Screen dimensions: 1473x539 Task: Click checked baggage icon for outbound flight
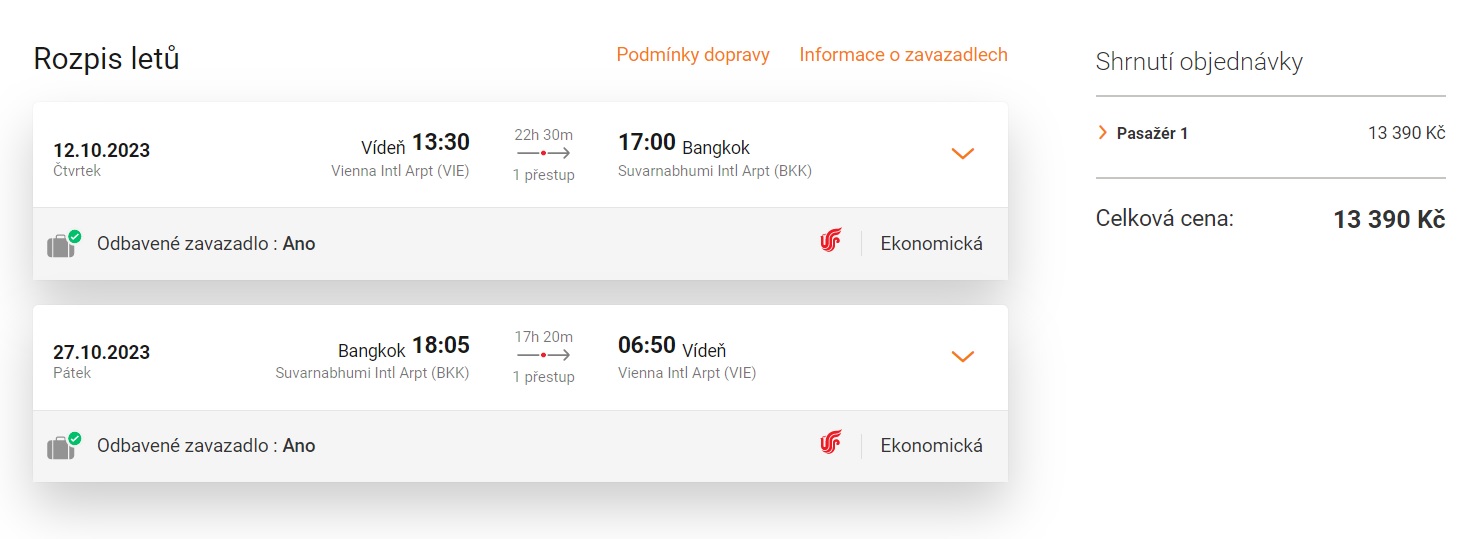63,244
